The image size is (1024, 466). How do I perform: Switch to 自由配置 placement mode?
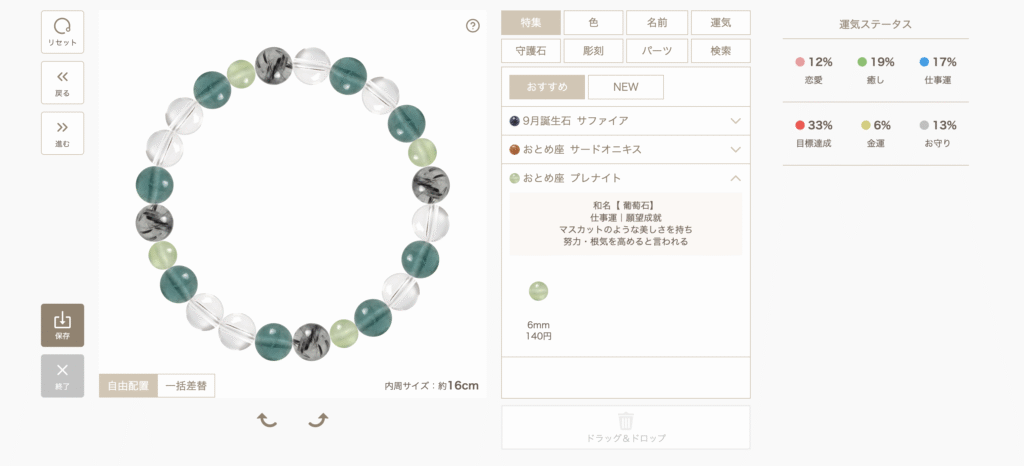129,386
